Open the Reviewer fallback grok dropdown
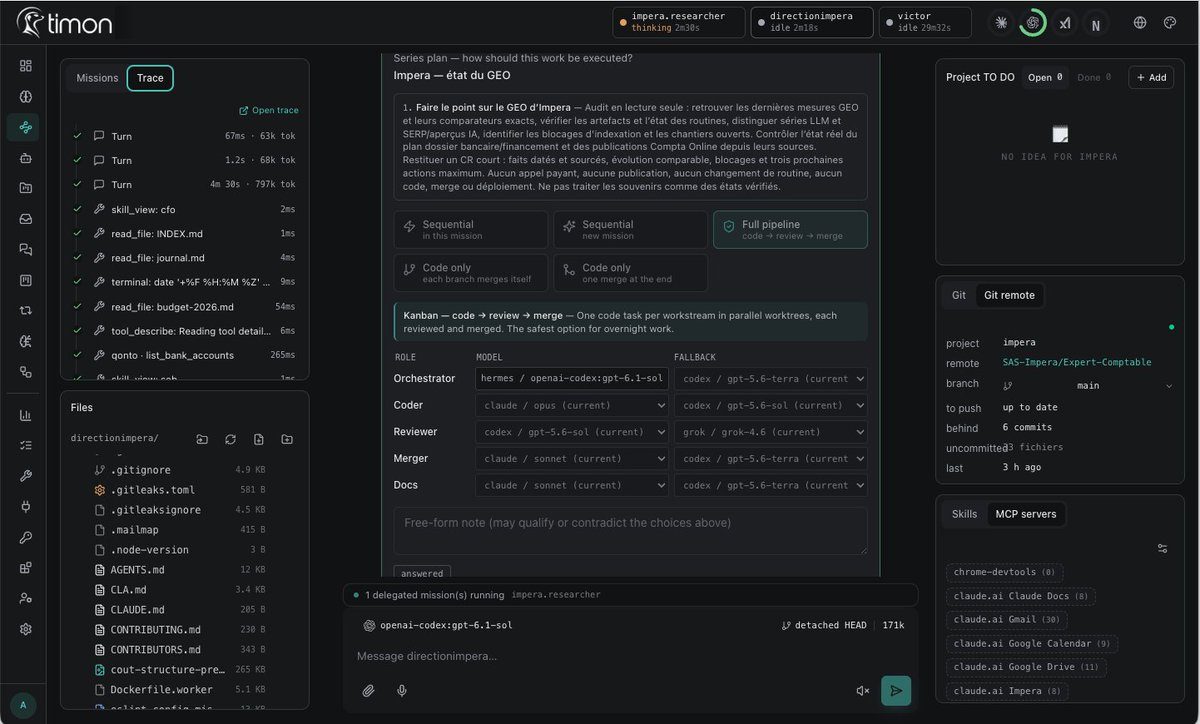The width and height of the screenshot is (1200, 724). point(771,432)
